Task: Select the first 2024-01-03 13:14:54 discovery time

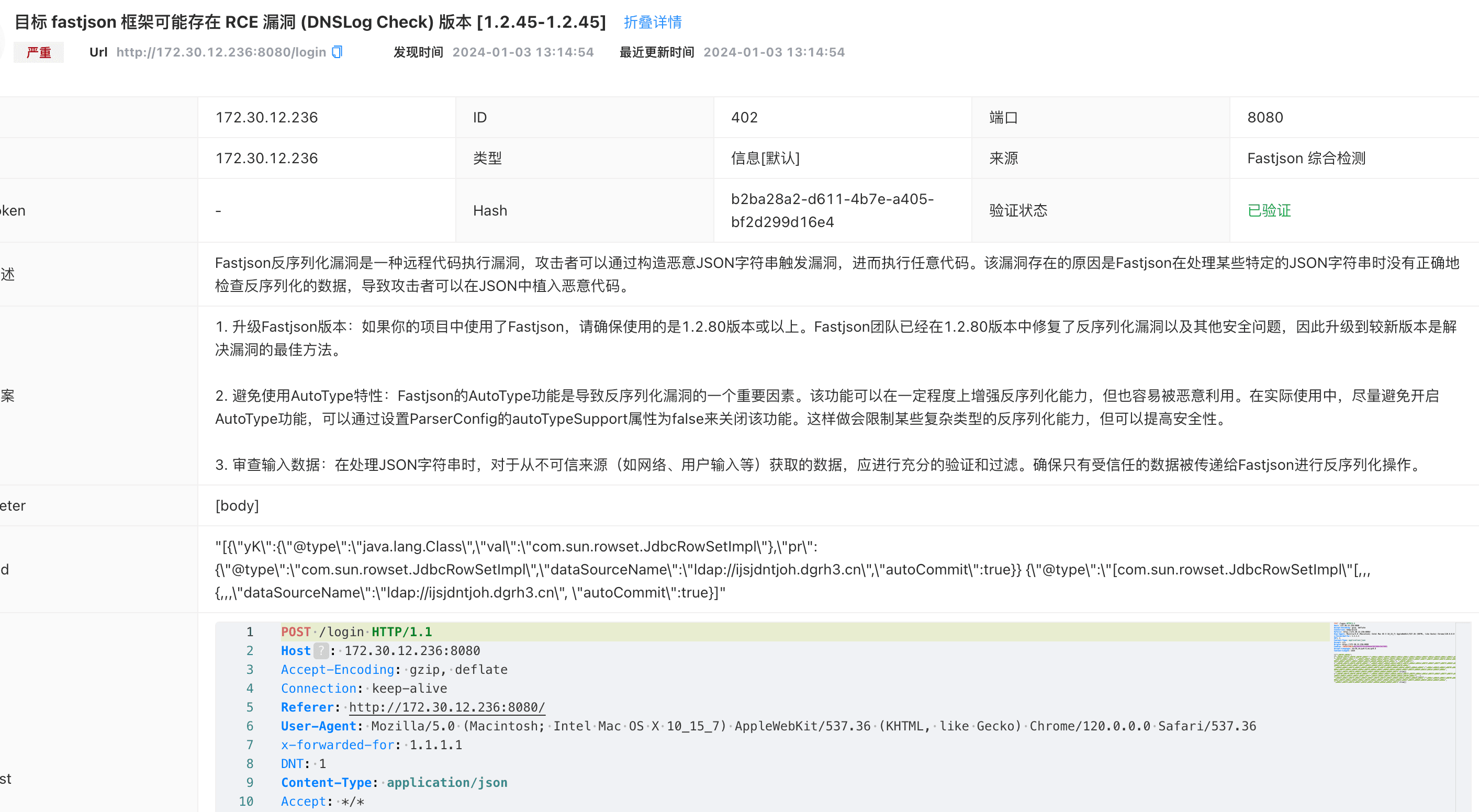Action: point(522,52)
